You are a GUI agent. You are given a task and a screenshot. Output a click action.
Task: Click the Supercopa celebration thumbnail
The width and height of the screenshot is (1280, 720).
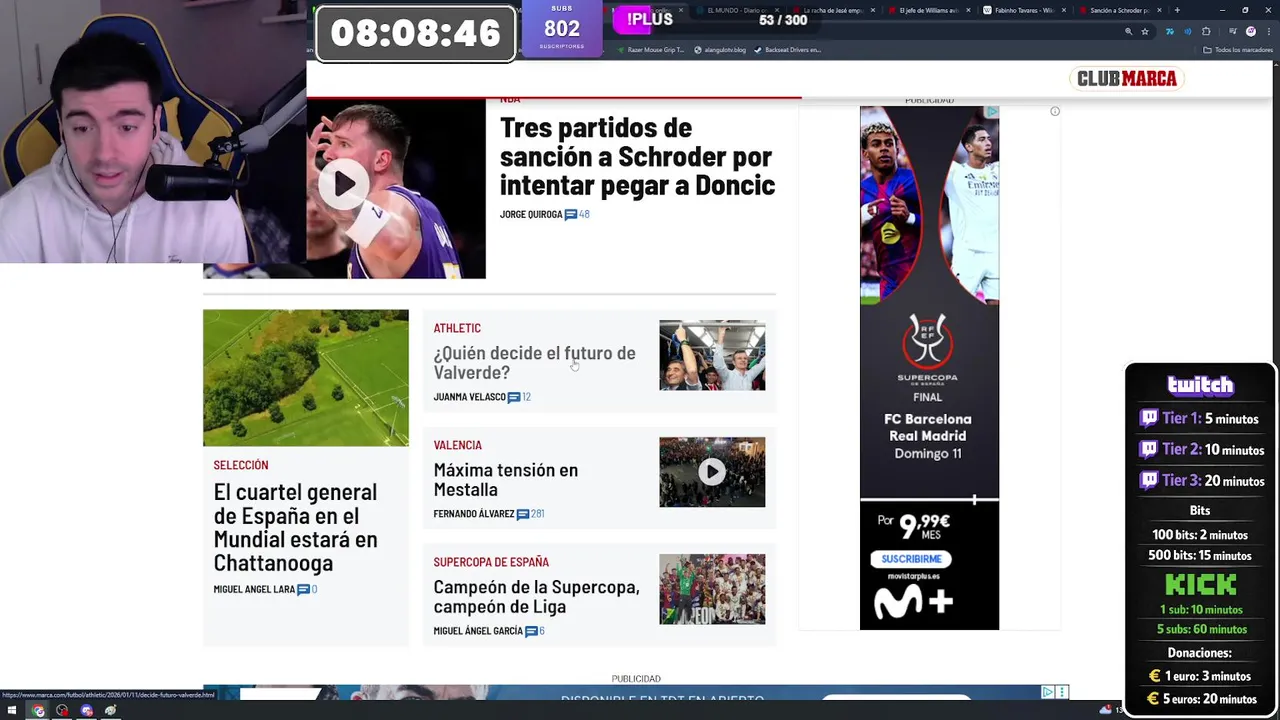(712, 589)
